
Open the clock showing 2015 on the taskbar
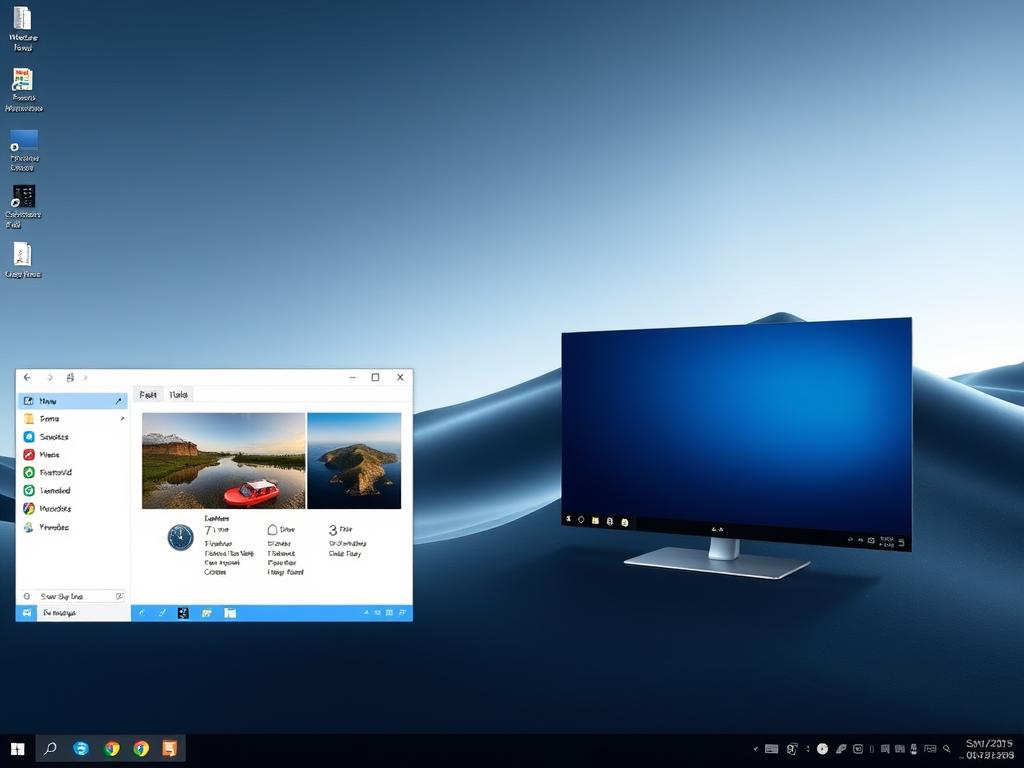coord(990,749)
